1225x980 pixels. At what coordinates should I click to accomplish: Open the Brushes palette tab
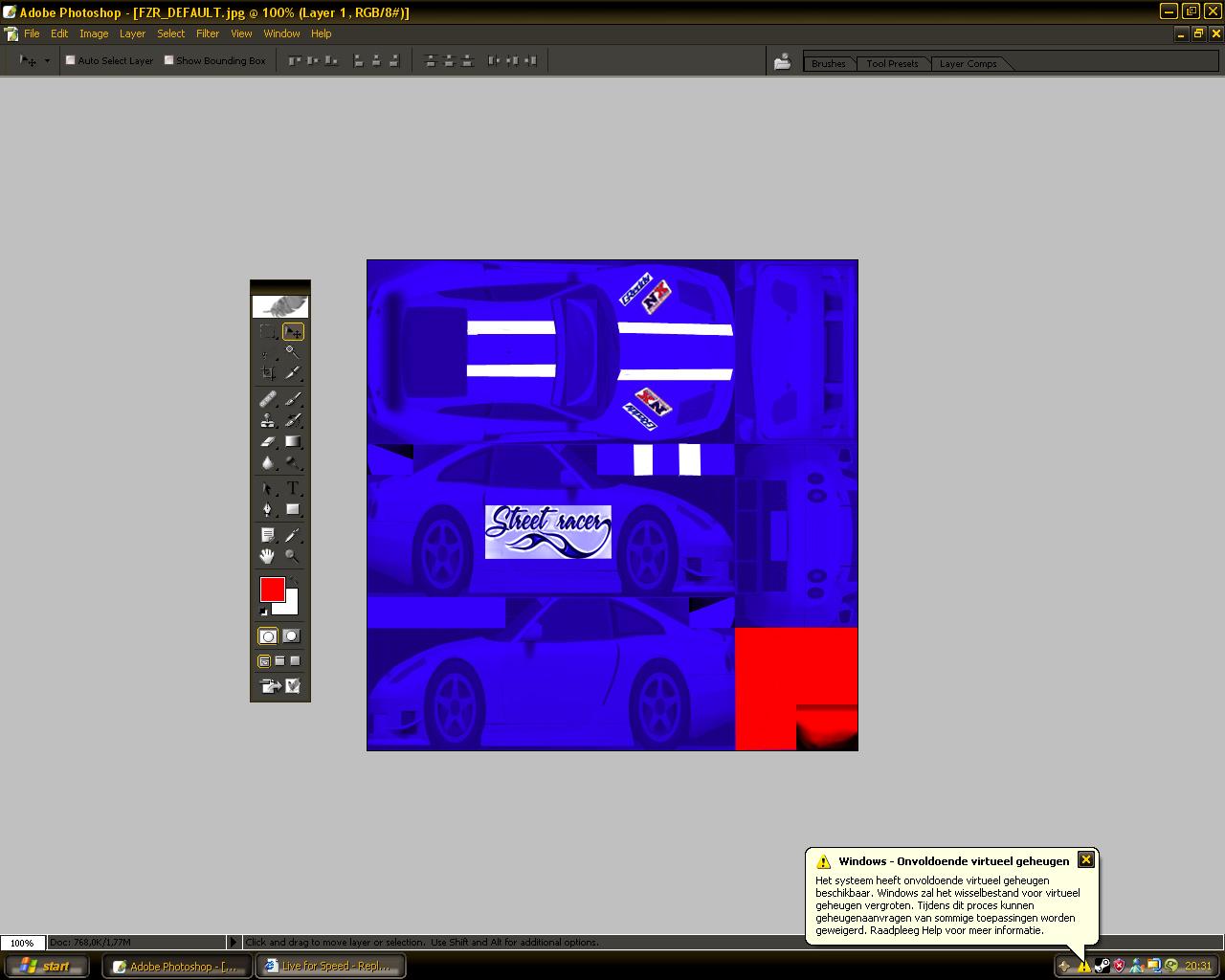pos(829,63)
